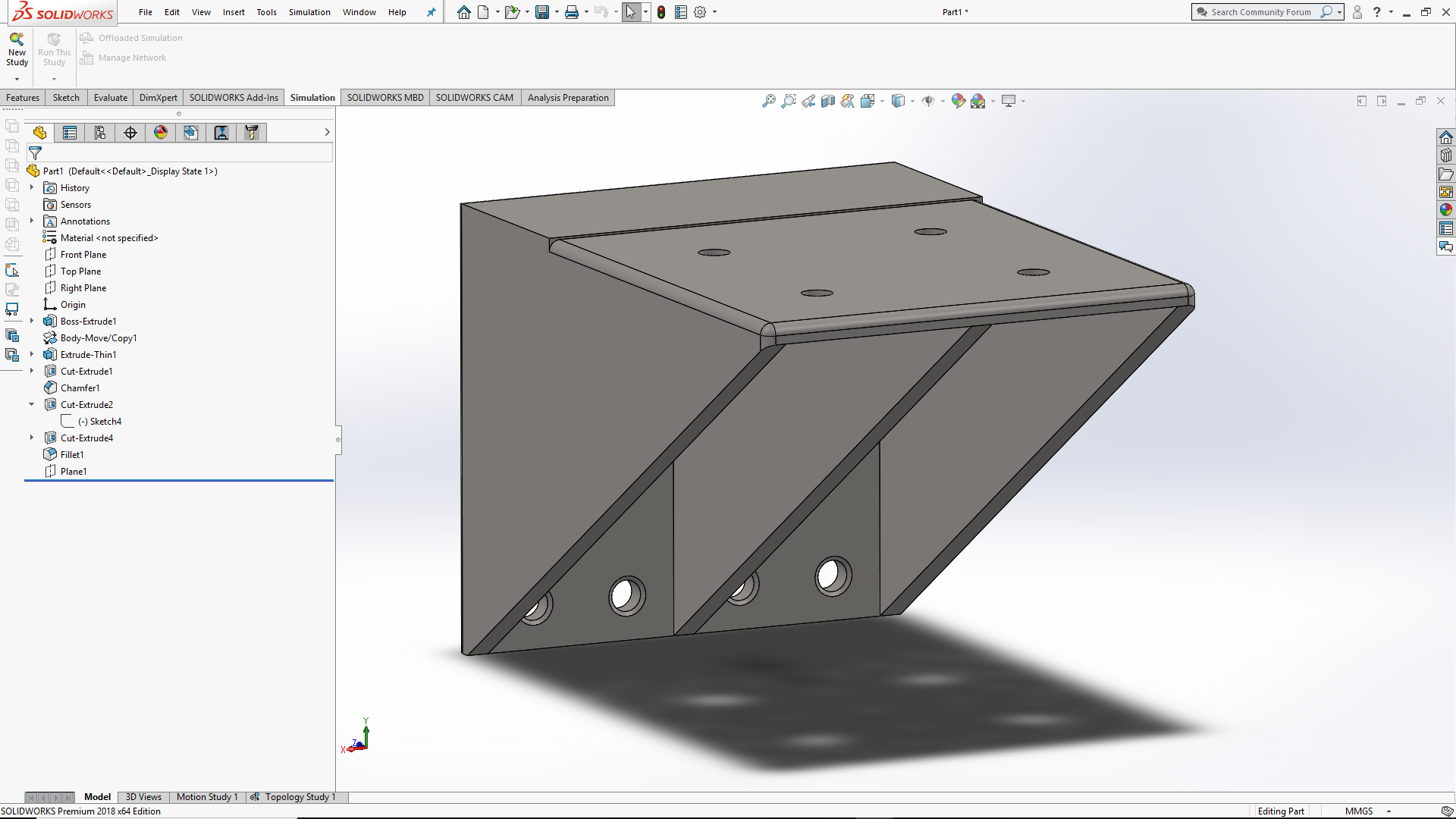Open the Motion Study 1 tab
Image resolution: width=1456 pixels, height=819 pixels.
click(x=207, y=797)
